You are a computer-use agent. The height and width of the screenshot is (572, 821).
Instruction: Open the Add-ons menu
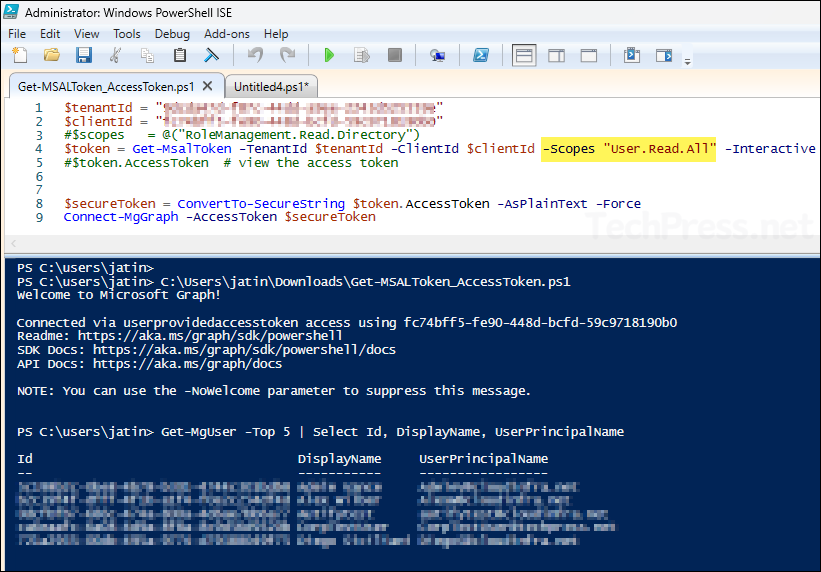pos(226,33)
